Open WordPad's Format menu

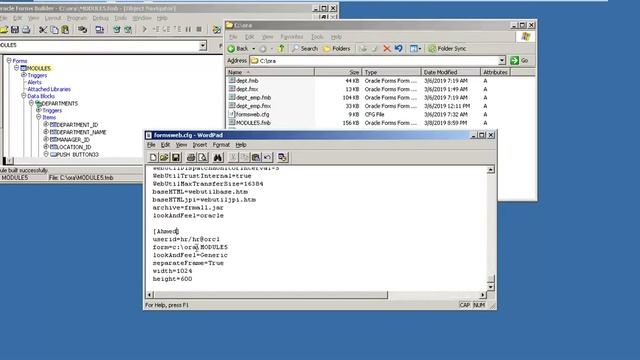[x=221, y=145]
